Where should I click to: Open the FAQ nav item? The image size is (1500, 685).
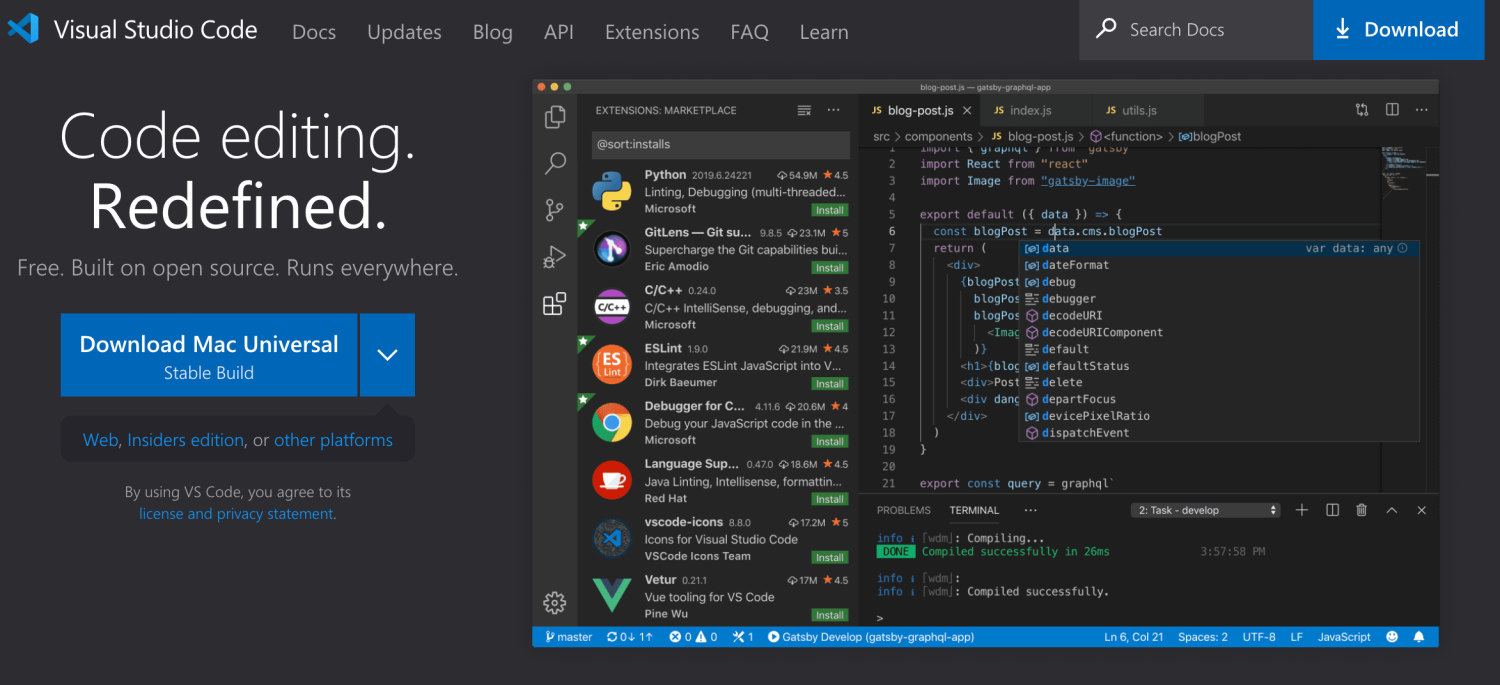click(x=750, y=32)
